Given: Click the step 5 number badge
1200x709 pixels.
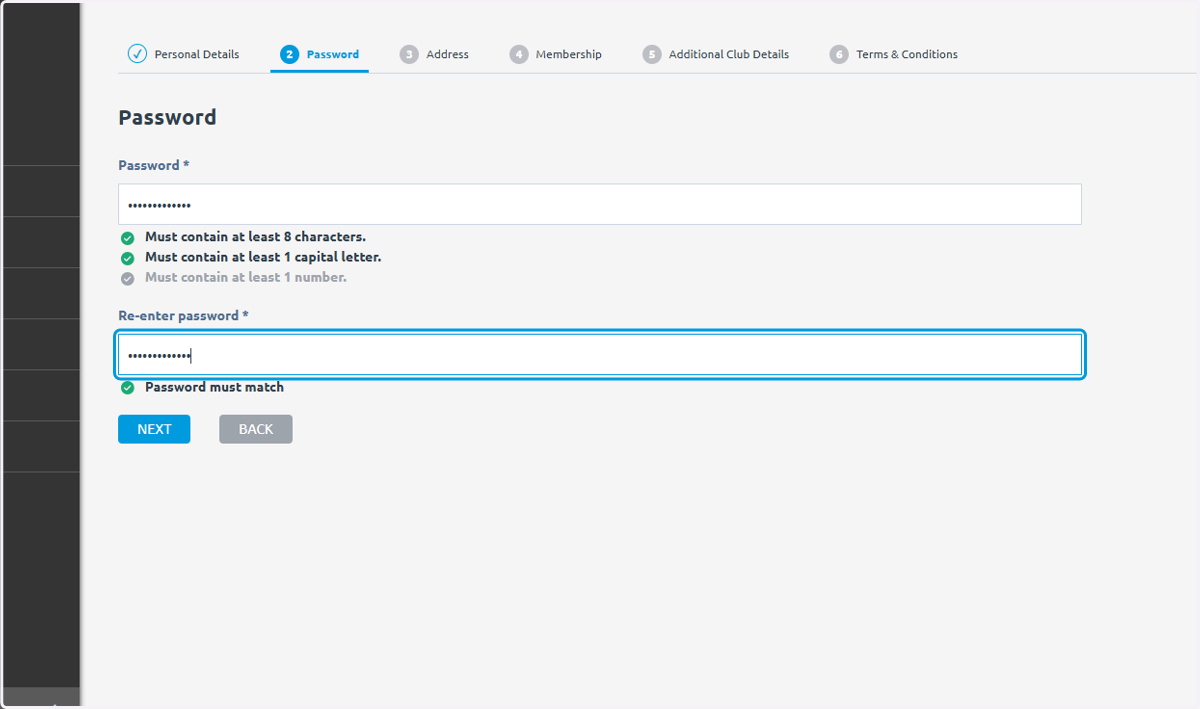Looking at the screenshot, I should (652, 54).
